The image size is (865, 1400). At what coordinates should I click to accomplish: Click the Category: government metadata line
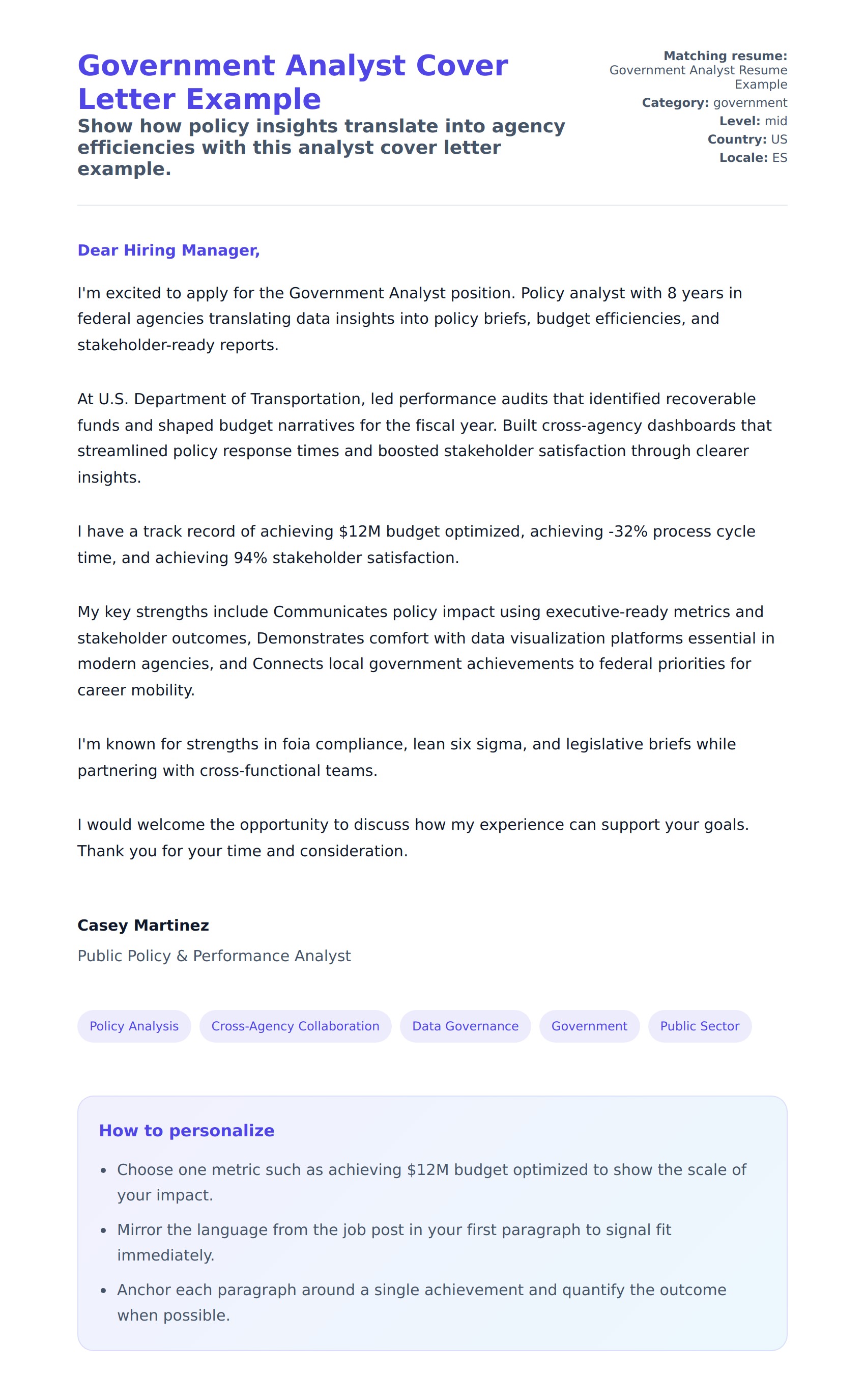[714, 102]
